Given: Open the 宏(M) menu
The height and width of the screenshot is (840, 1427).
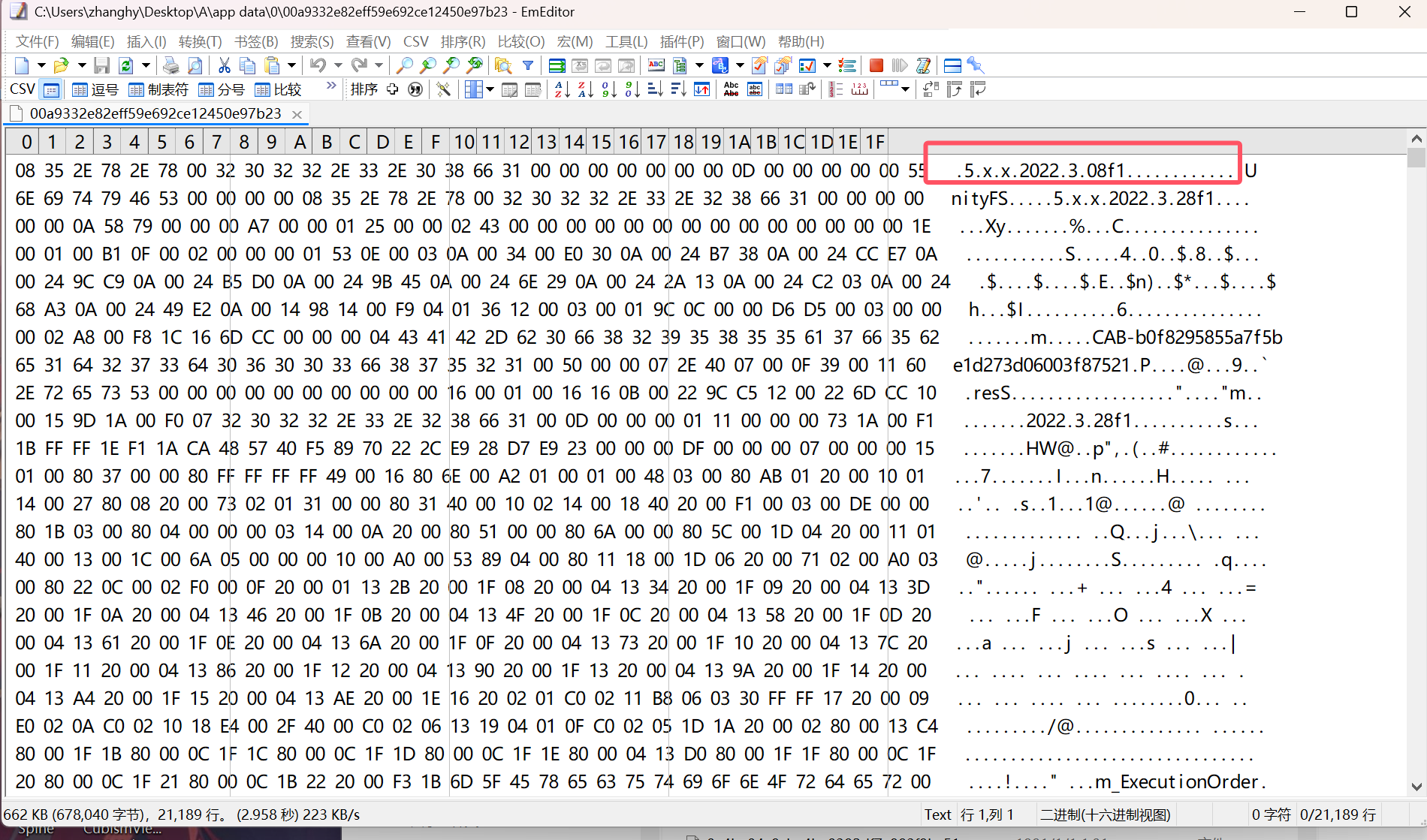Looking at the screenshot, I should coord(575,41).
